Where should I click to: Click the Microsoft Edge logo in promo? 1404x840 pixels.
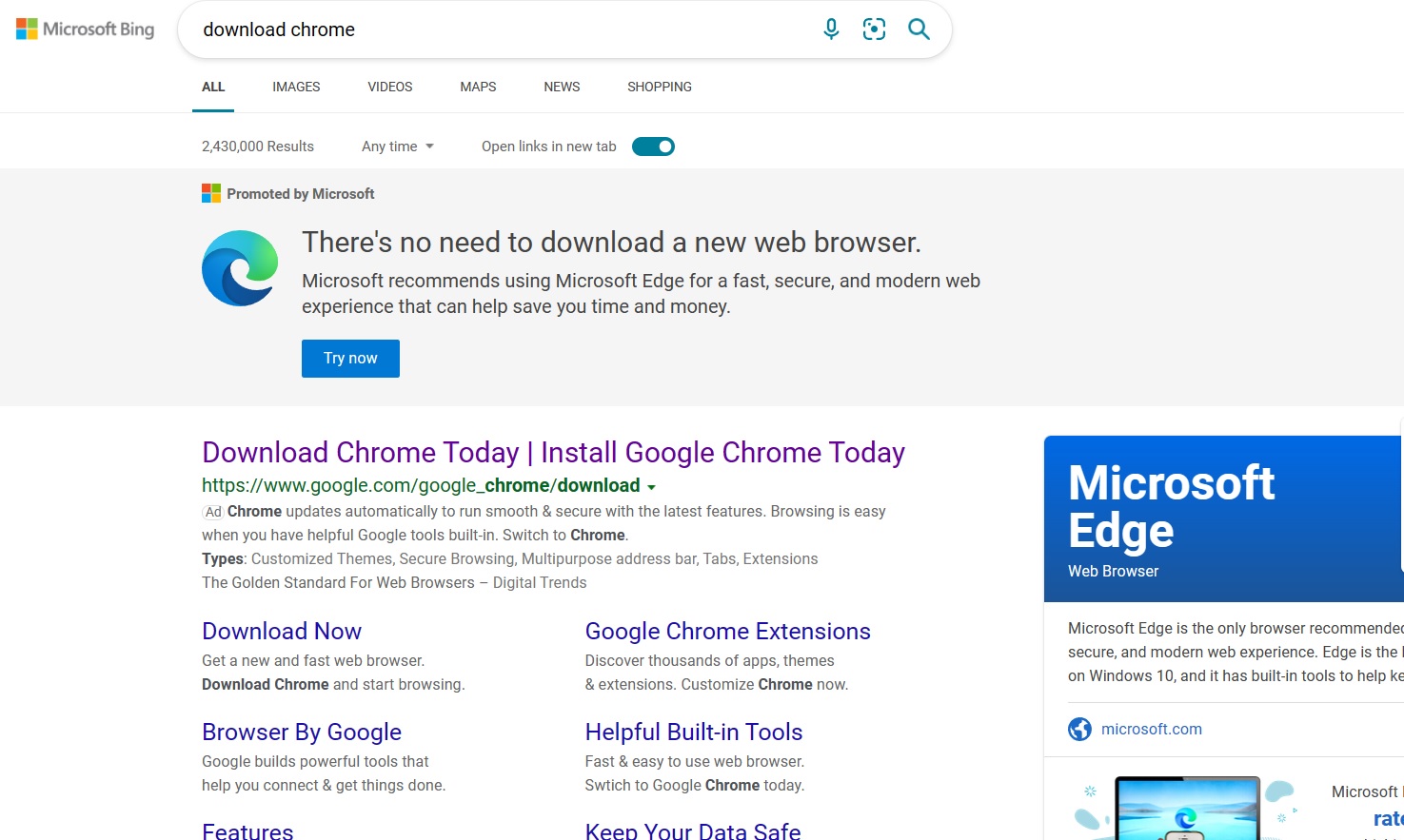(240, 268)
